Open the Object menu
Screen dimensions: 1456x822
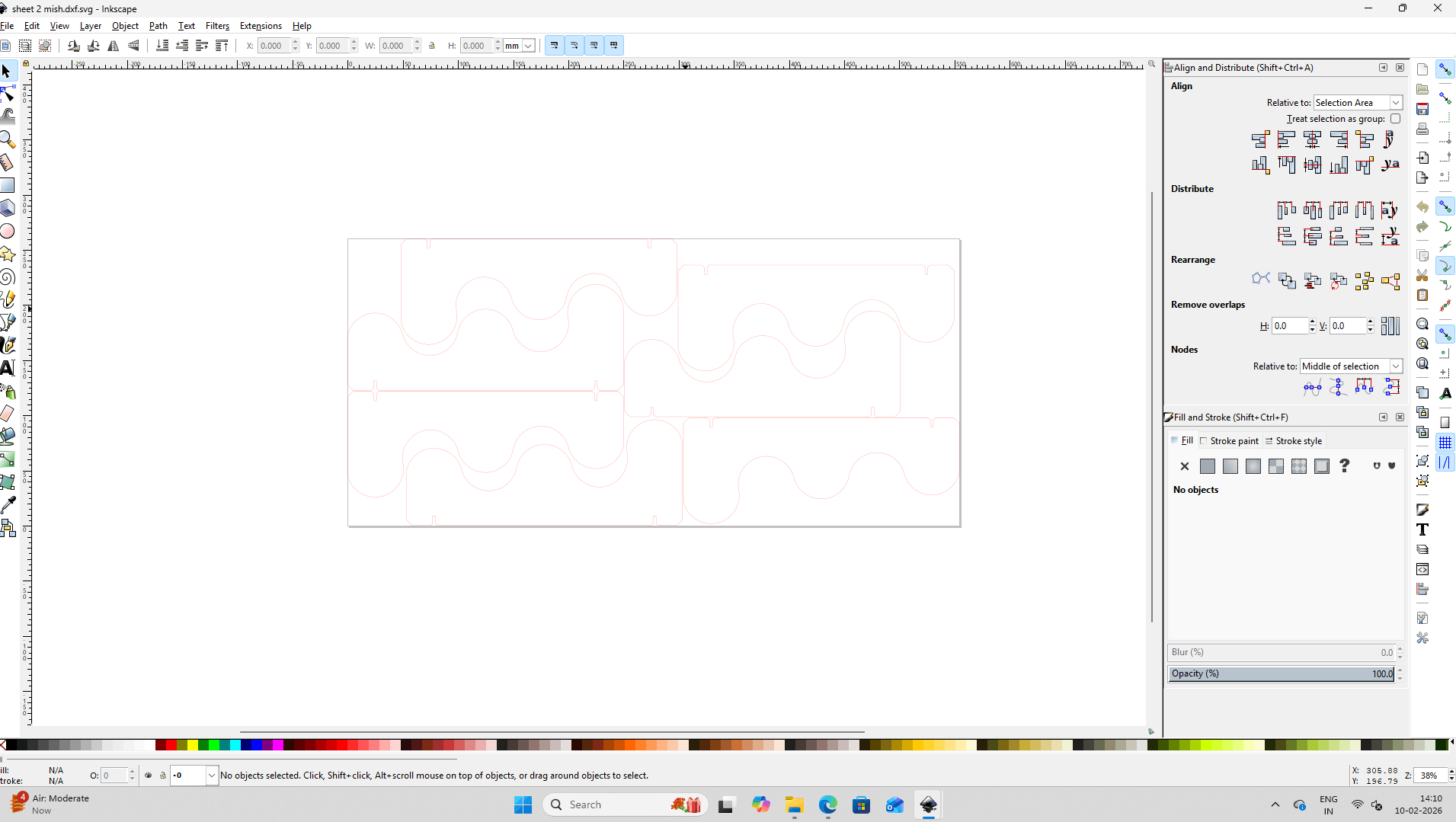125,26
